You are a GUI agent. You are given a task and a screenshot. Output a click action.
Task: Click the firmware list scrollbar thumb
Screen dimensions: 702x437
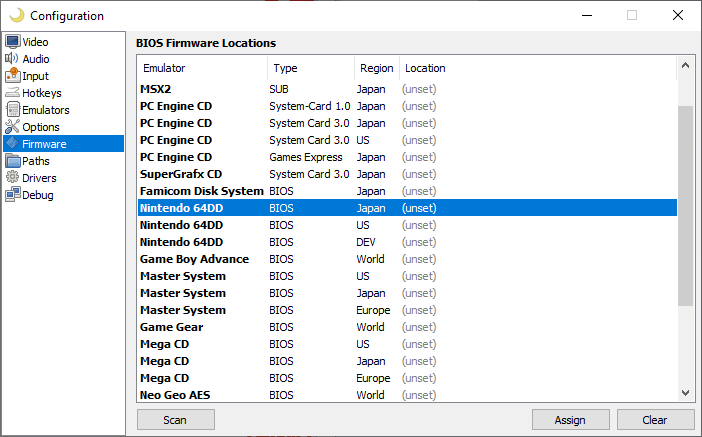tap(685, 206)
